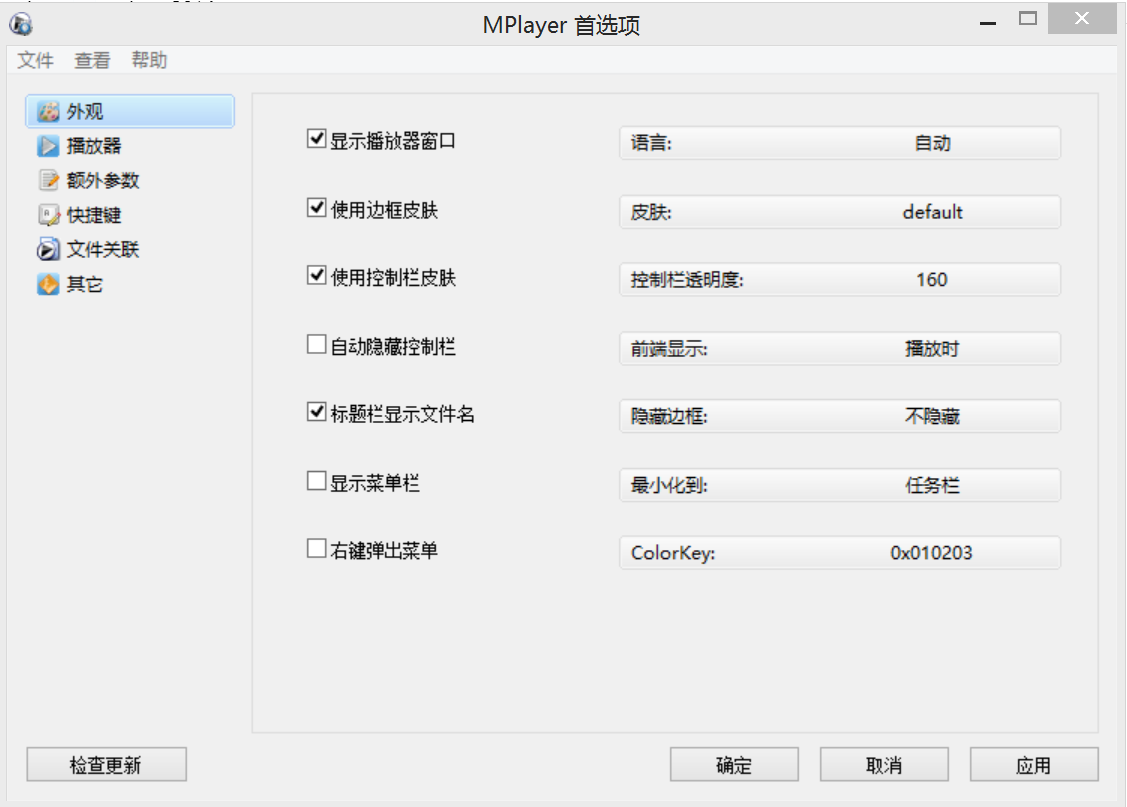
Task: Enable 自动隐藏控制栏
Action: point(316,344)
